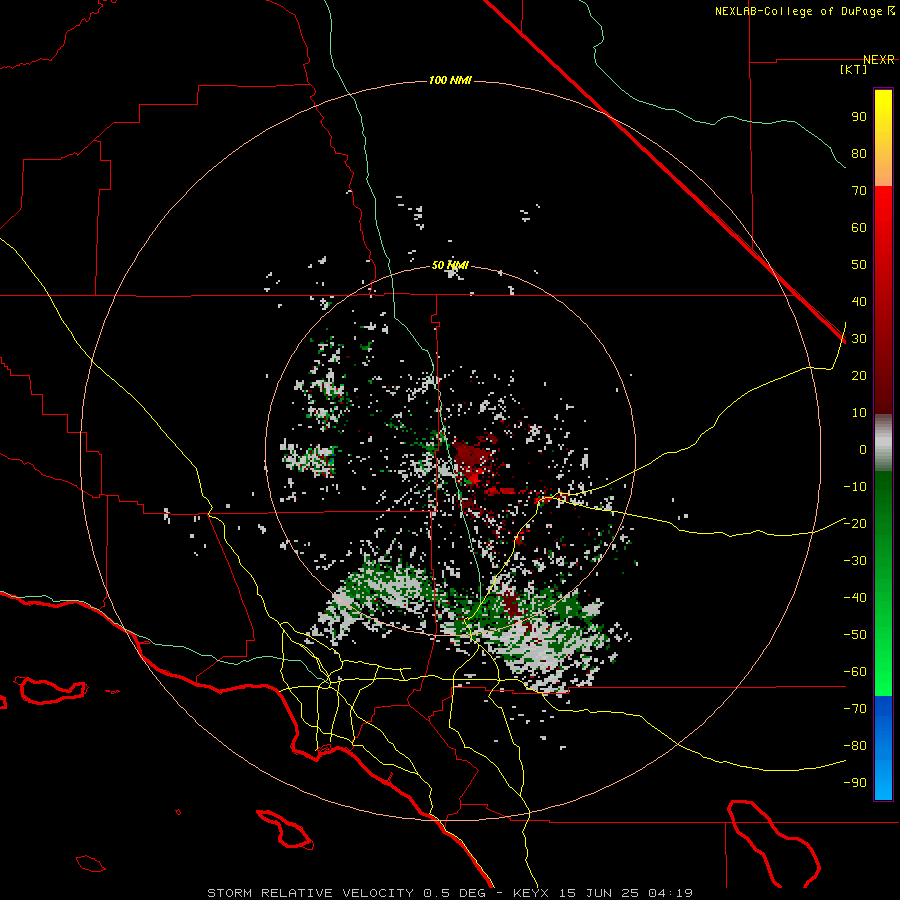Image resolution: width=900 pixels, height=900 pixels.
Task: Click the -70 value on the velocity scale
Action: [855, 709]
